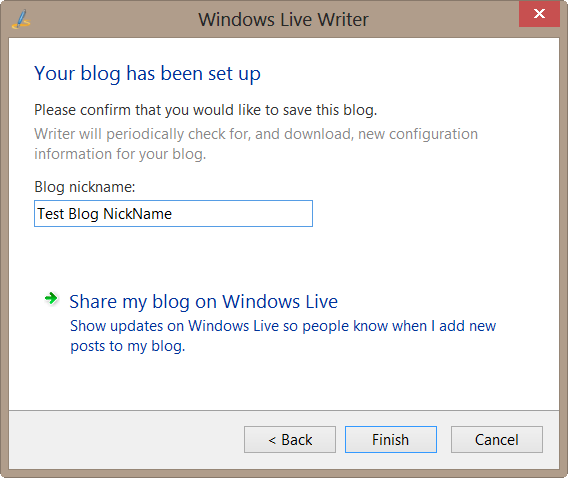Click the word 'Test' in the nickname field
The image size is (568, 478).
(51, 214)
